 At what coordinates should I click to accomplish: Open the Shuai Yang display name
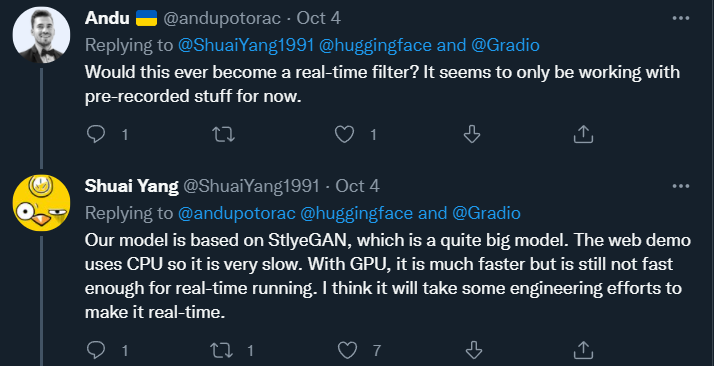132,186
